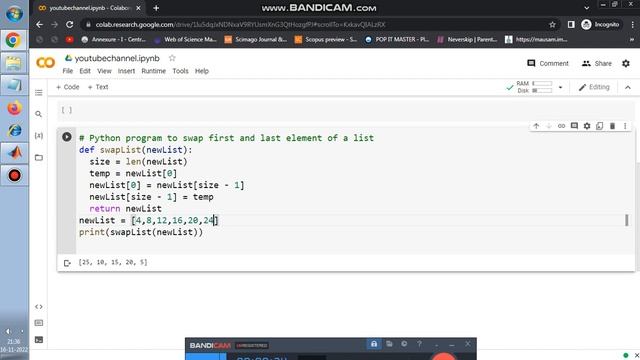Open Firefox from Windows taskbar

pos(15,108)
